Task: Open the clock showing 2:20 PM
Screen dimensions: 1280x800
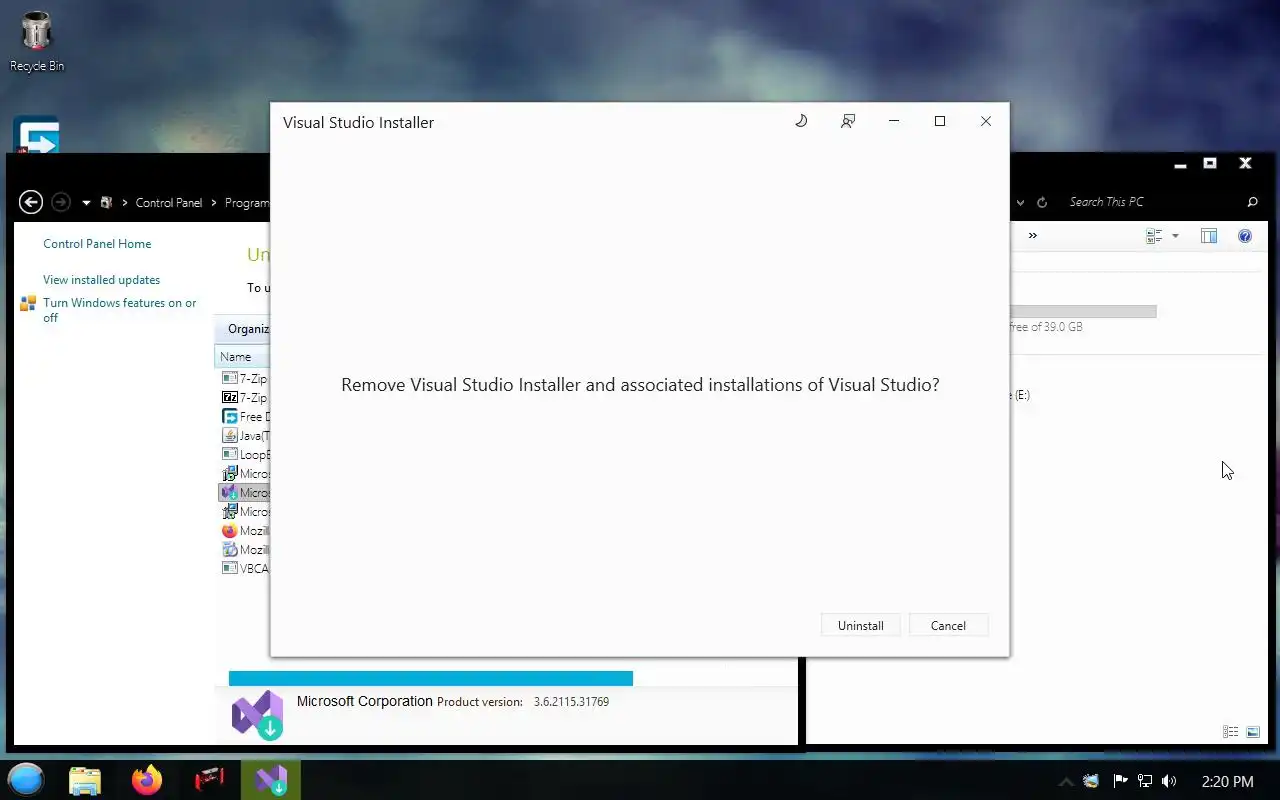Action: coord(1227,781)
